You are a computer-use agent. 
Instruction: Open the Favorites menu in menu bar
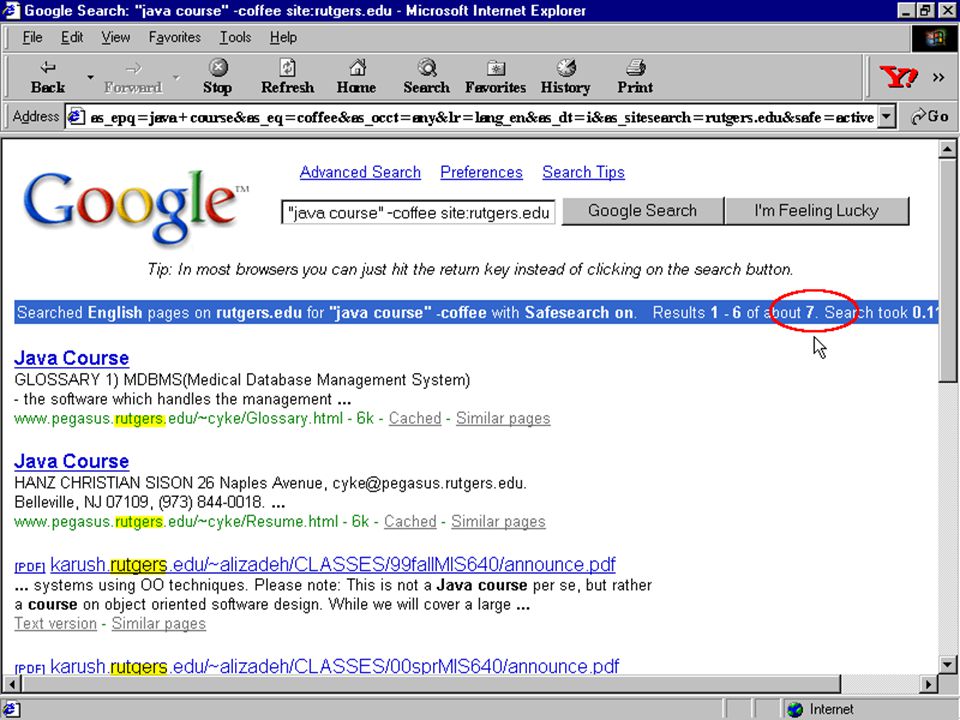tap(174, 37)
